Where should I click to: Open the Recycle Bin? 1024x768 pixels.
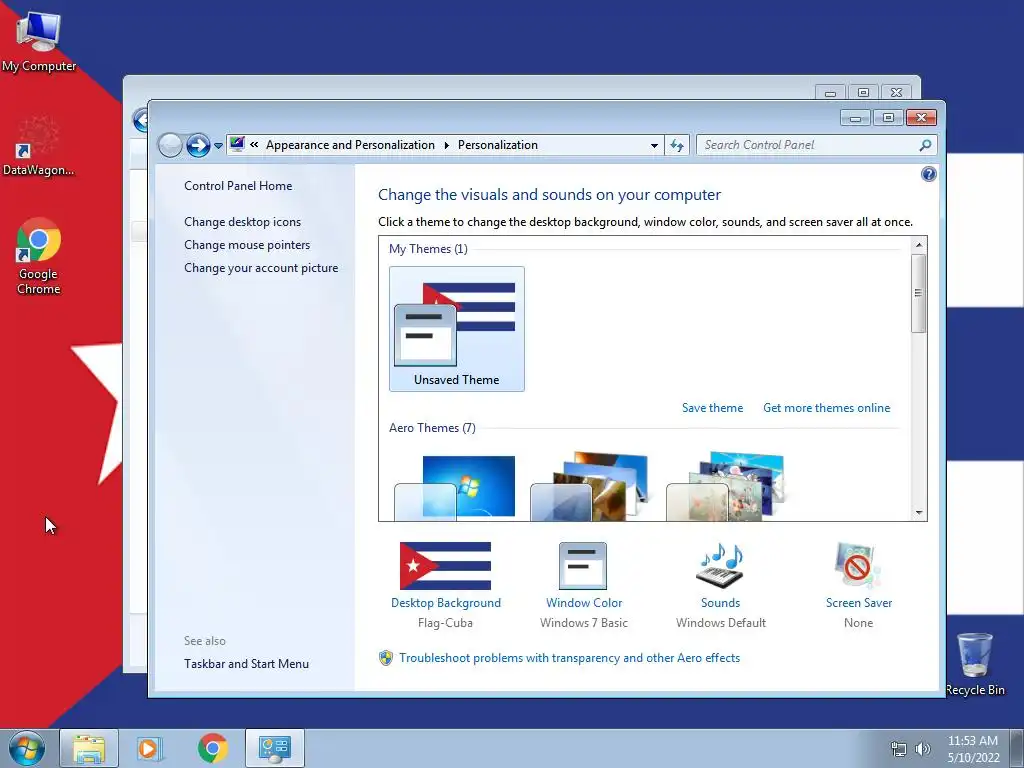pos(975,664)
